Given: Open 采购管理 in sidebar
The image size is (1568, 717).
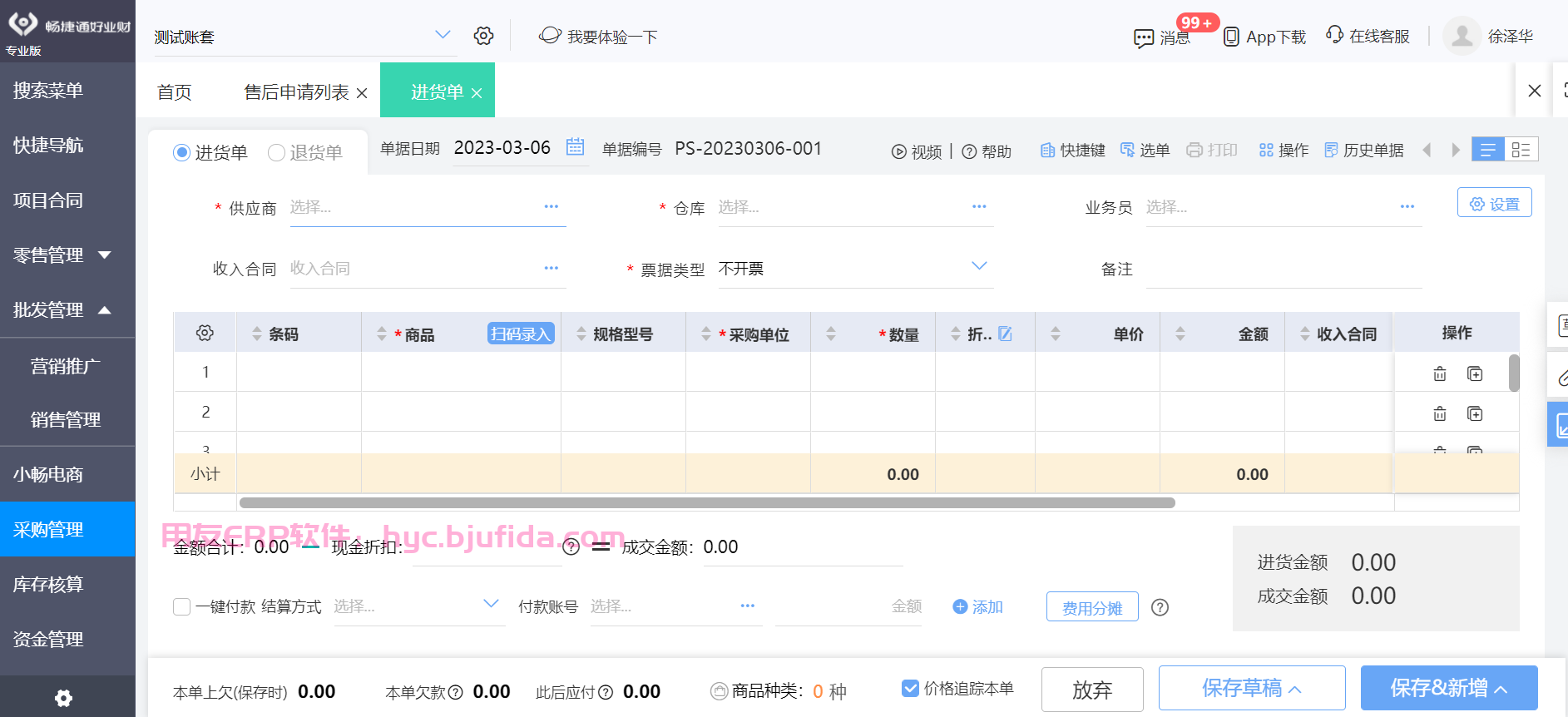Looking at the screenshot, I should tap(67, 529).
